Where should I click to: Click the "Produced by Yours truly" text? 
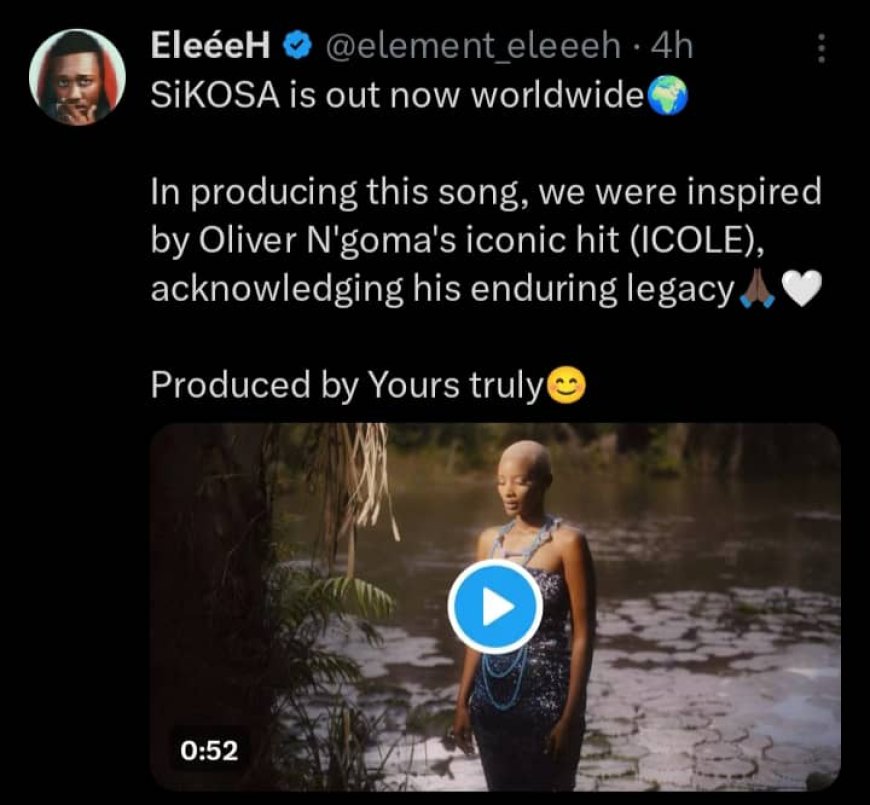point(346,385)
